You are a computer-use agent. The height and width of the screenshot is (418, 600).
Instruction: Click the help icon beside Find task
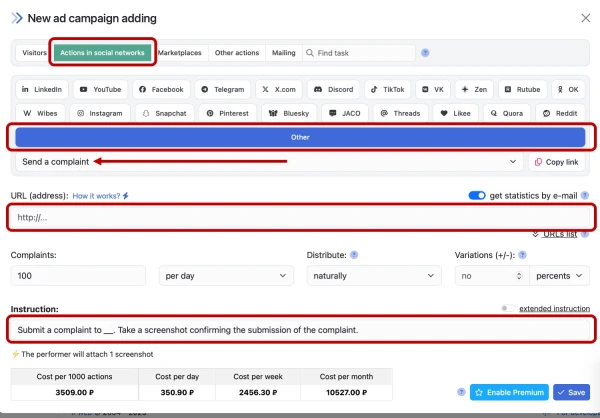coord(426,53)
